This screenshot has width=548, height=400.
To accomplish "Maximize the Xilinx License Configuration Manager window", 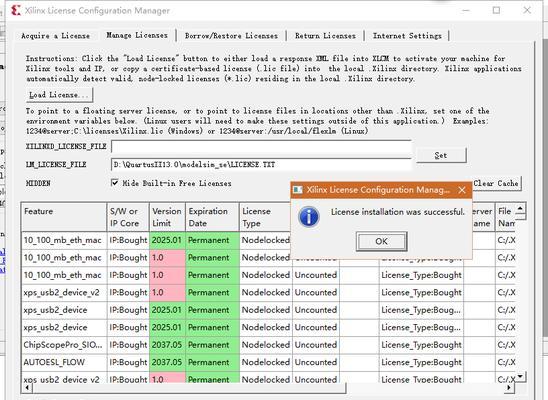I will [x=496, y=10].
